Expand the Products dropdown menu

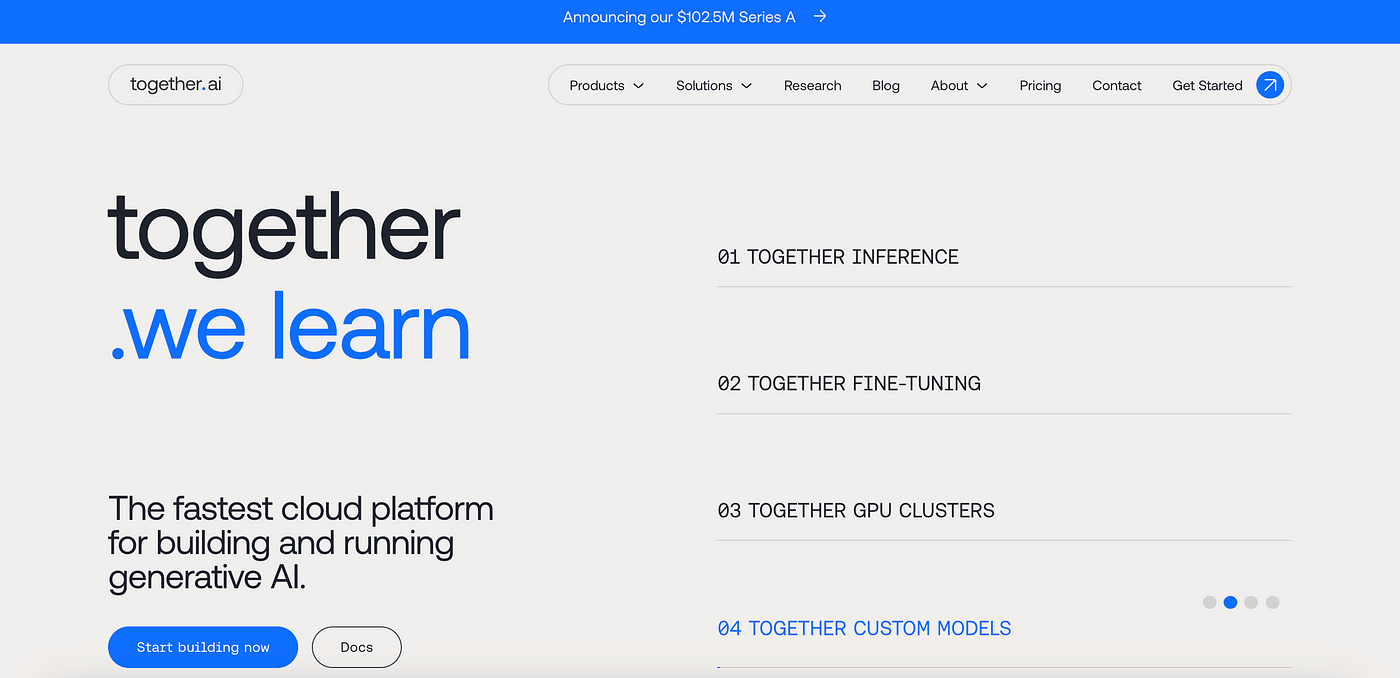click(606, 86)
